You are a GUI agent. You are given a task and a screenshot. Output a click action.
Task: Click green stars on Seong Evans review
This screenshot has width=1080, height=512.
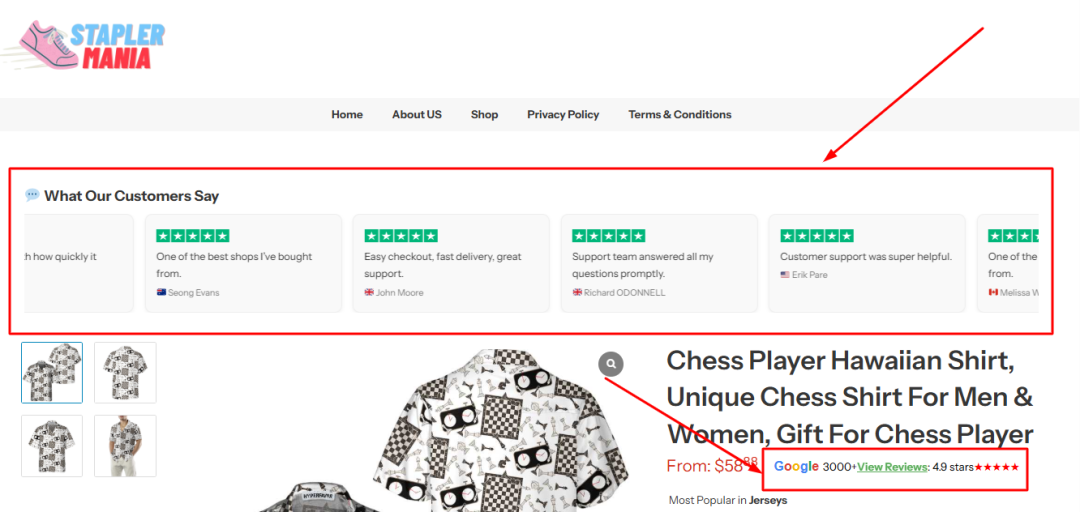(x=193, y=236)
